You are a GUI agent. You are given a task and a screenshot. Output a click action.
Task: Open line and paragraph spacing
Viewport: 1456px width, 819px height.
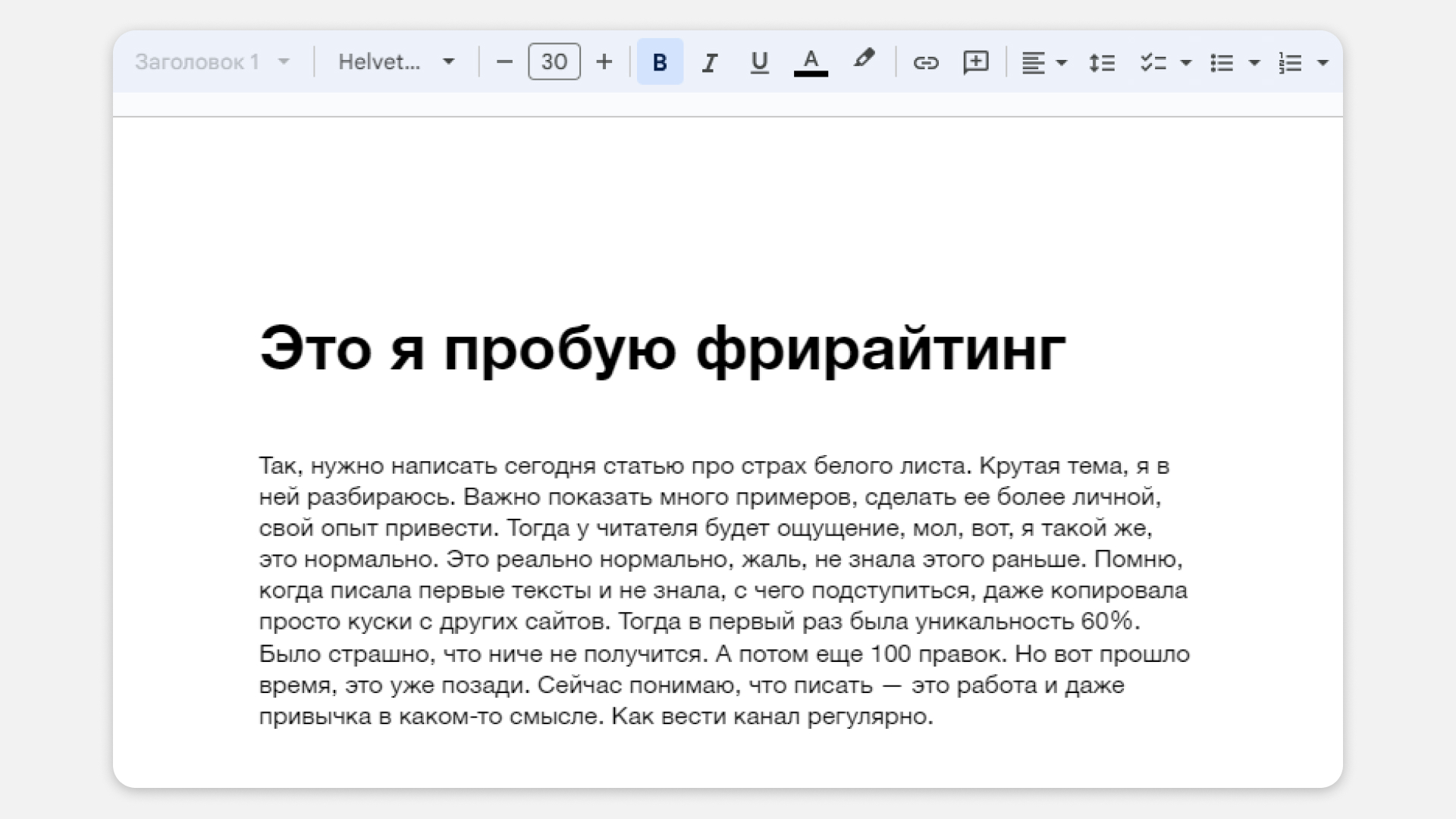[1101, 62]
